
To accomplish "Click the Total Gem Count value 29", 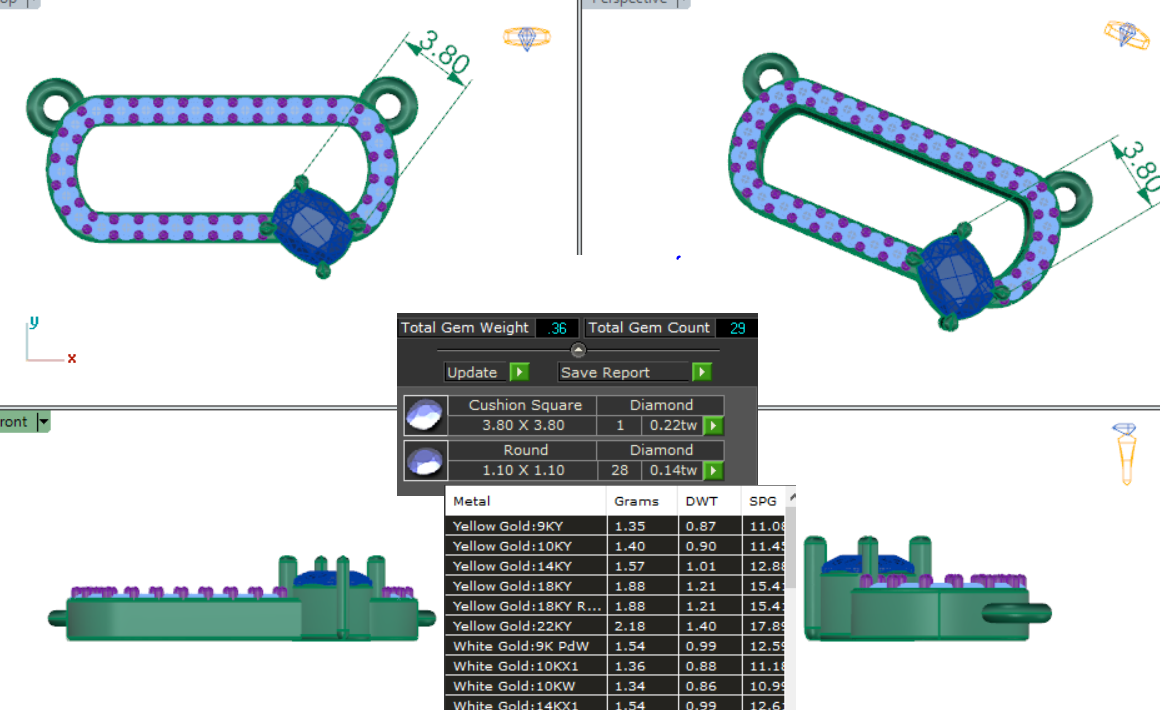I will (737, 328).
